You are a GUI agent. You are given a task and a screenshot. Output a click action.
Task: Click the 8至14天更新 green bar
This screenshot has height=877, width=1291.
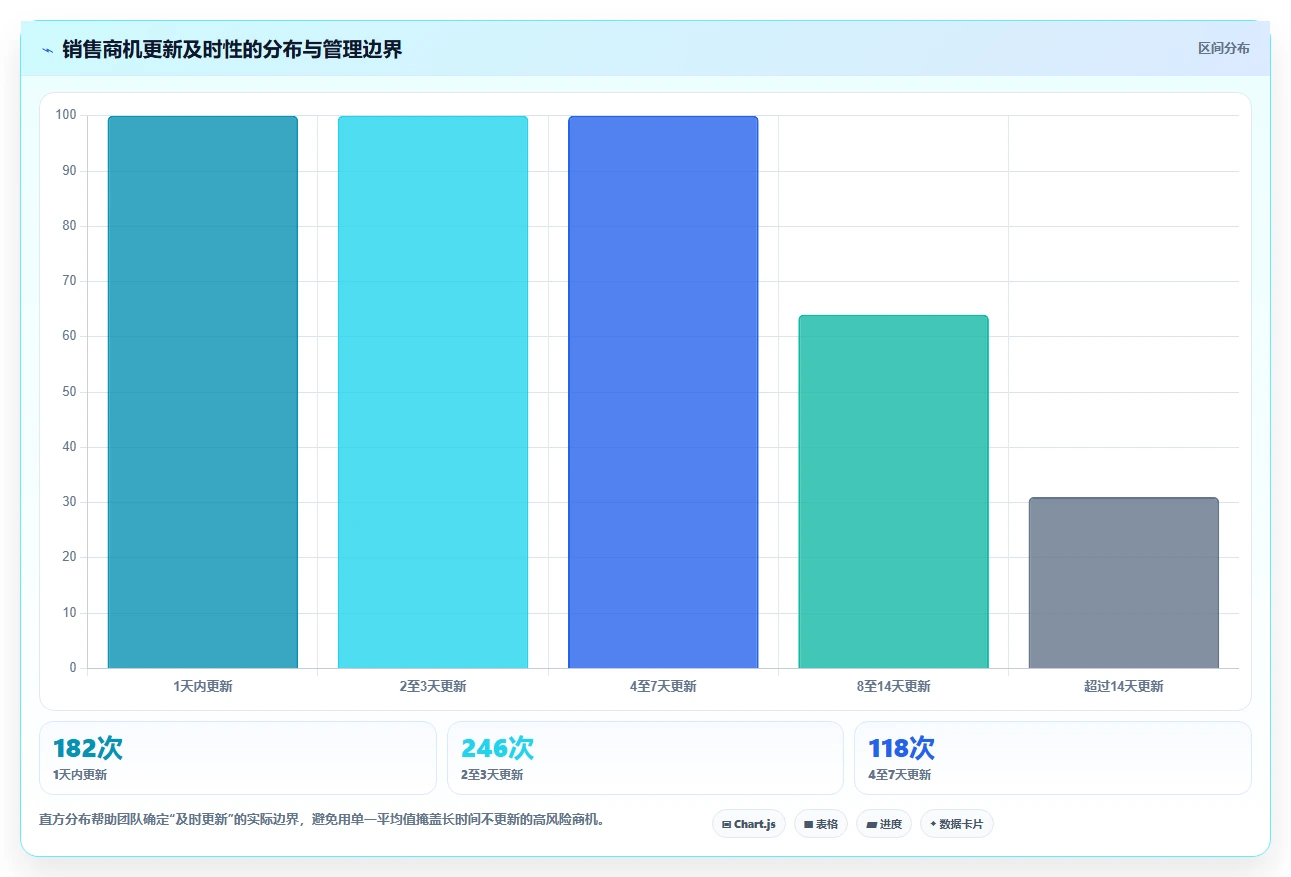[893, 492]
